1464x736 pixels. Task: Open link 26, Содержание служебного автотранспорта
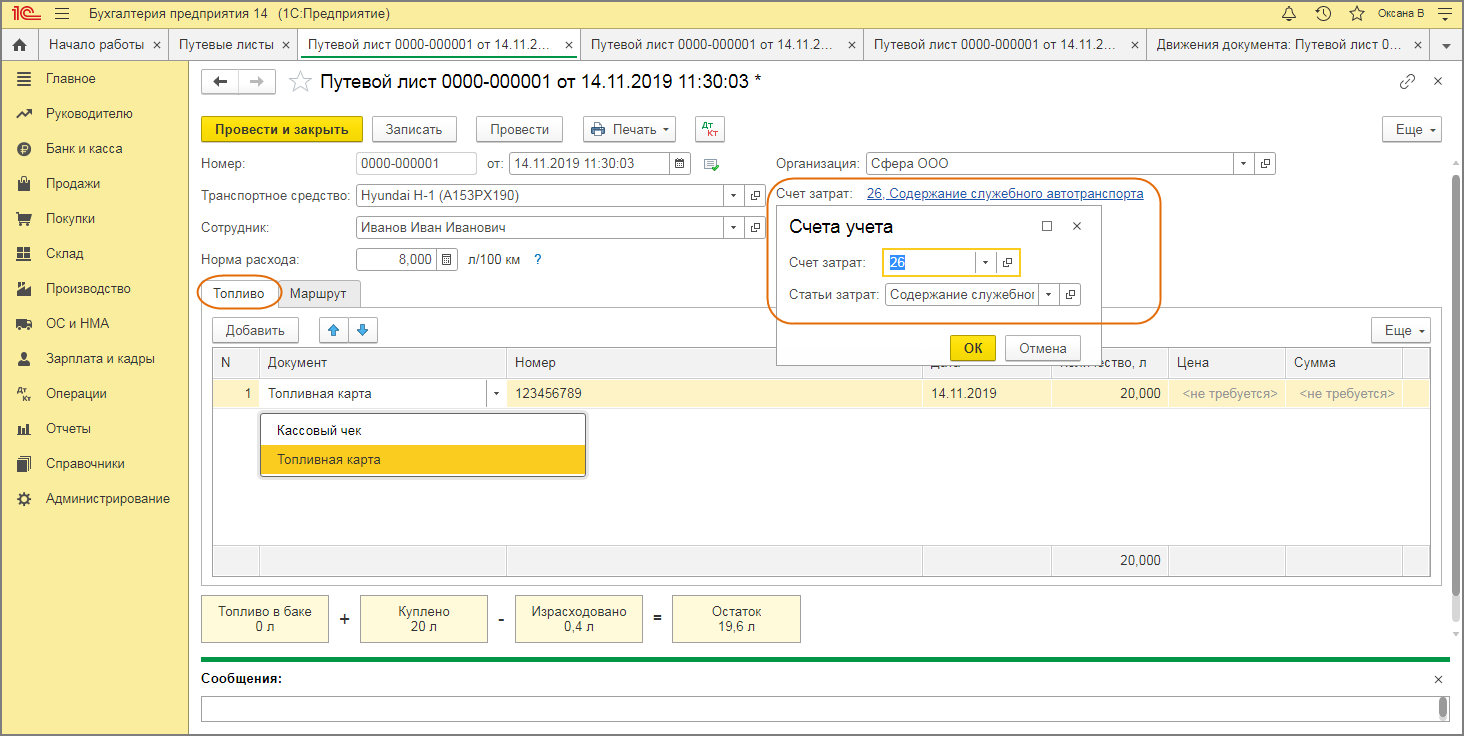(1005, 194)
